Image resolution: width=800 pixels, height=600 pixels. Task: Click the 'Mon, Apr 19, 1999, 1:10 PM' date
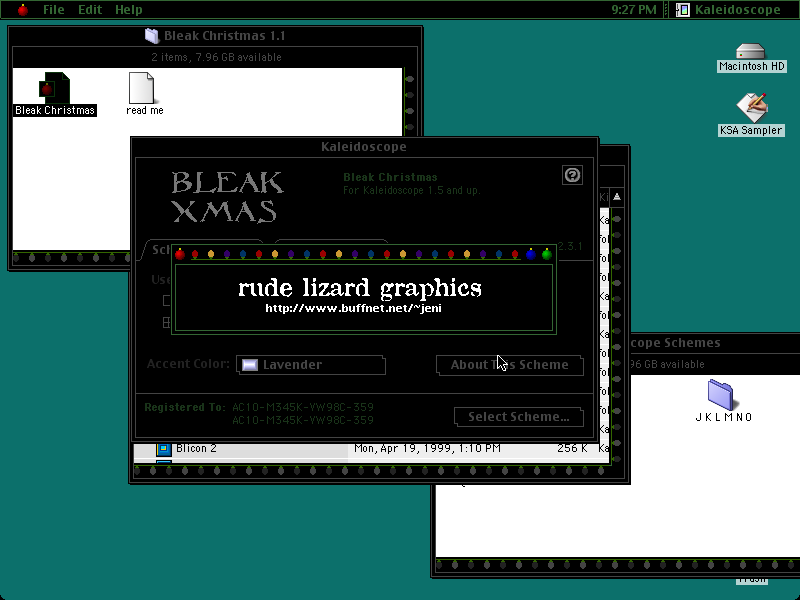(x=428, y=448)
